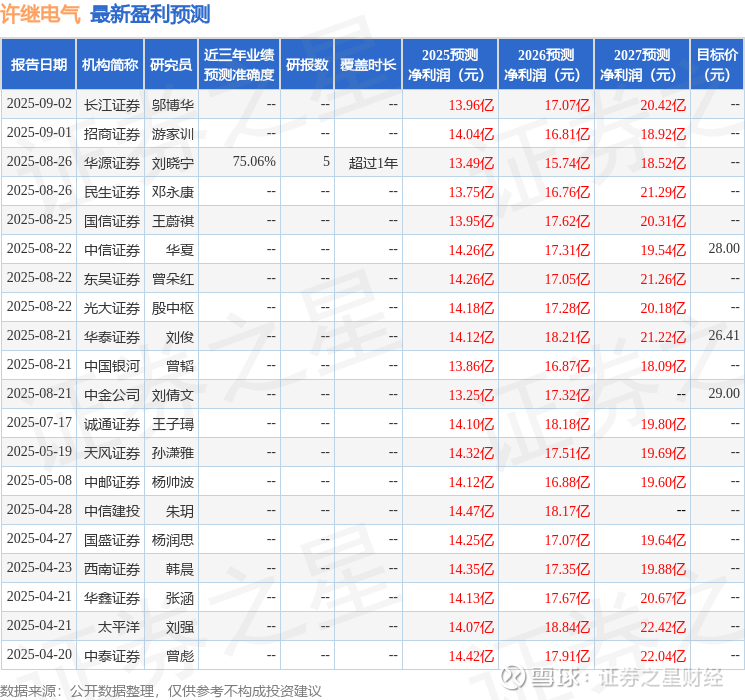
Task: Click 18.92亿 in 招商证券 row
Action: tap(663, 134)
